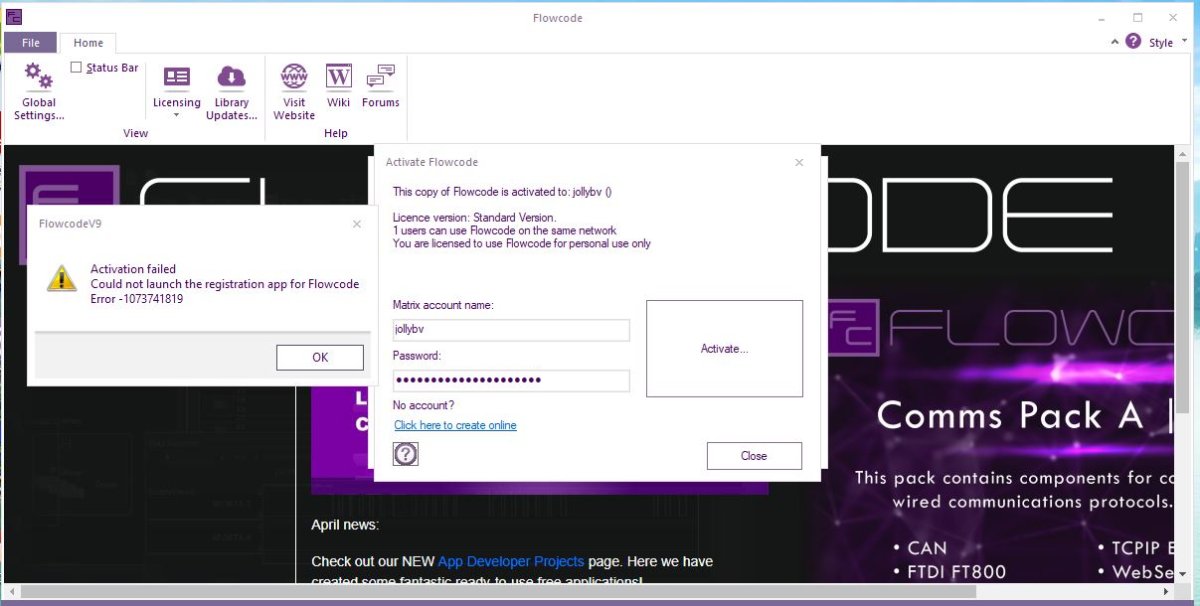1200x606 pixels.
Task: Open Global Settings in the ribbon
Action: click(x=38, y=90)
